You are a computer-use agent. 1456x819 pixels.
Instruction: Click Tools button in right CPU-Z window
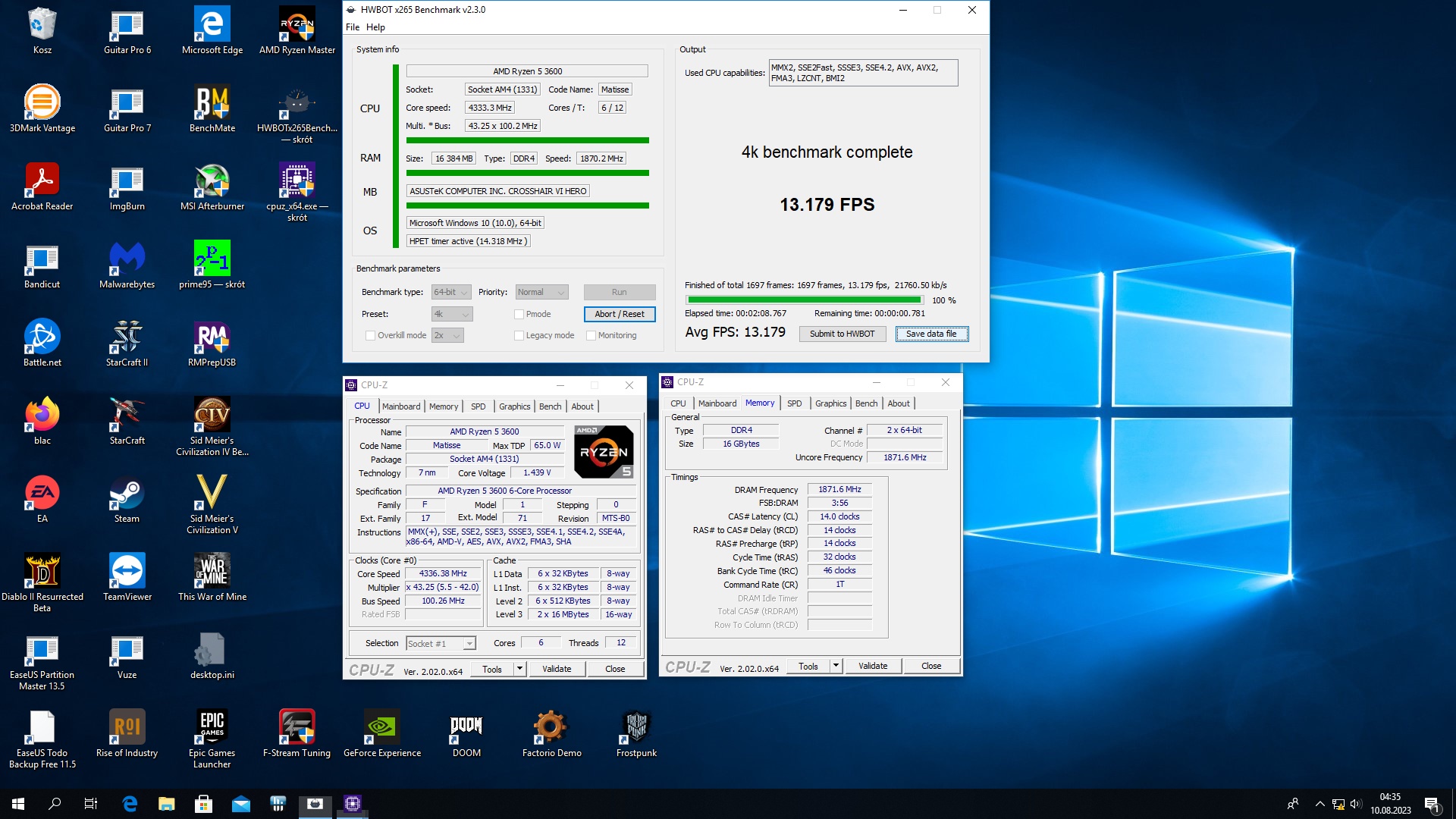(808, 666)
